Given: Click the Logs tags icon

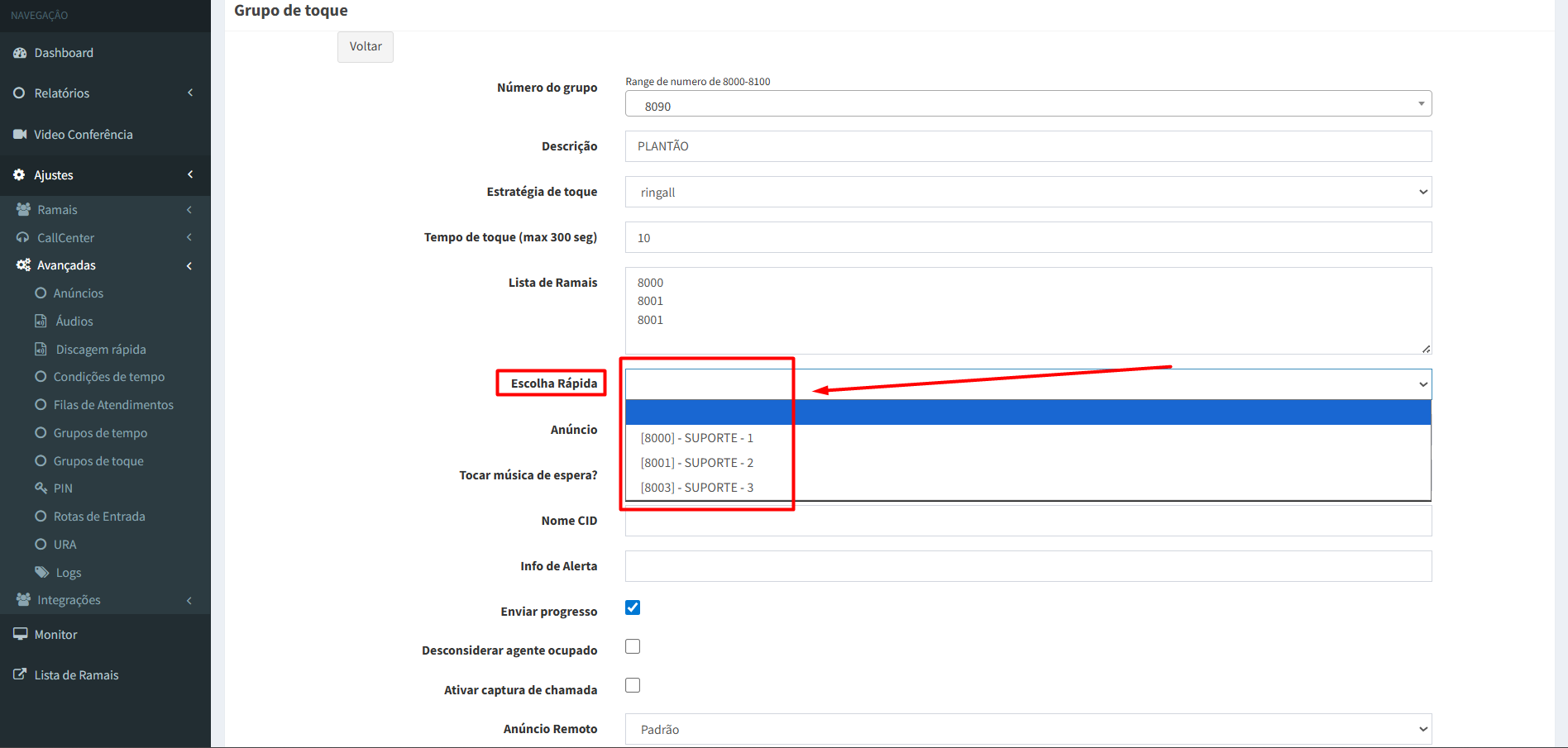Looking at the screenshot, I should point(41,572).
